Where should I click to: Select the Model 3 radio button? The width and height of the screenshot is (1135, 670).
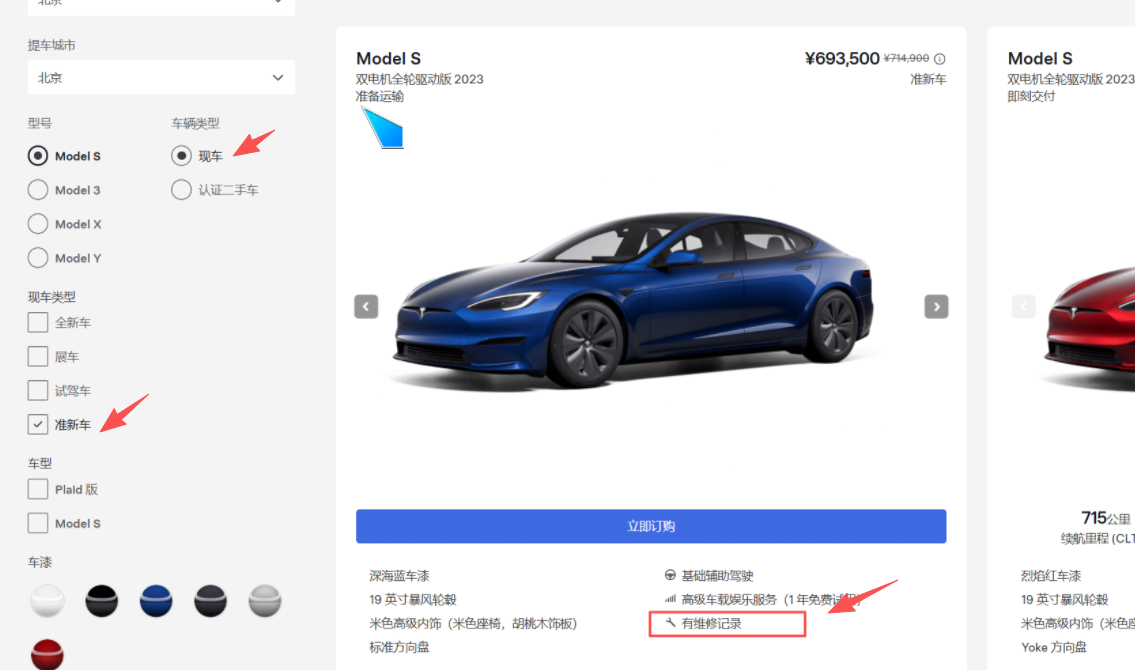tap(38, 190)
